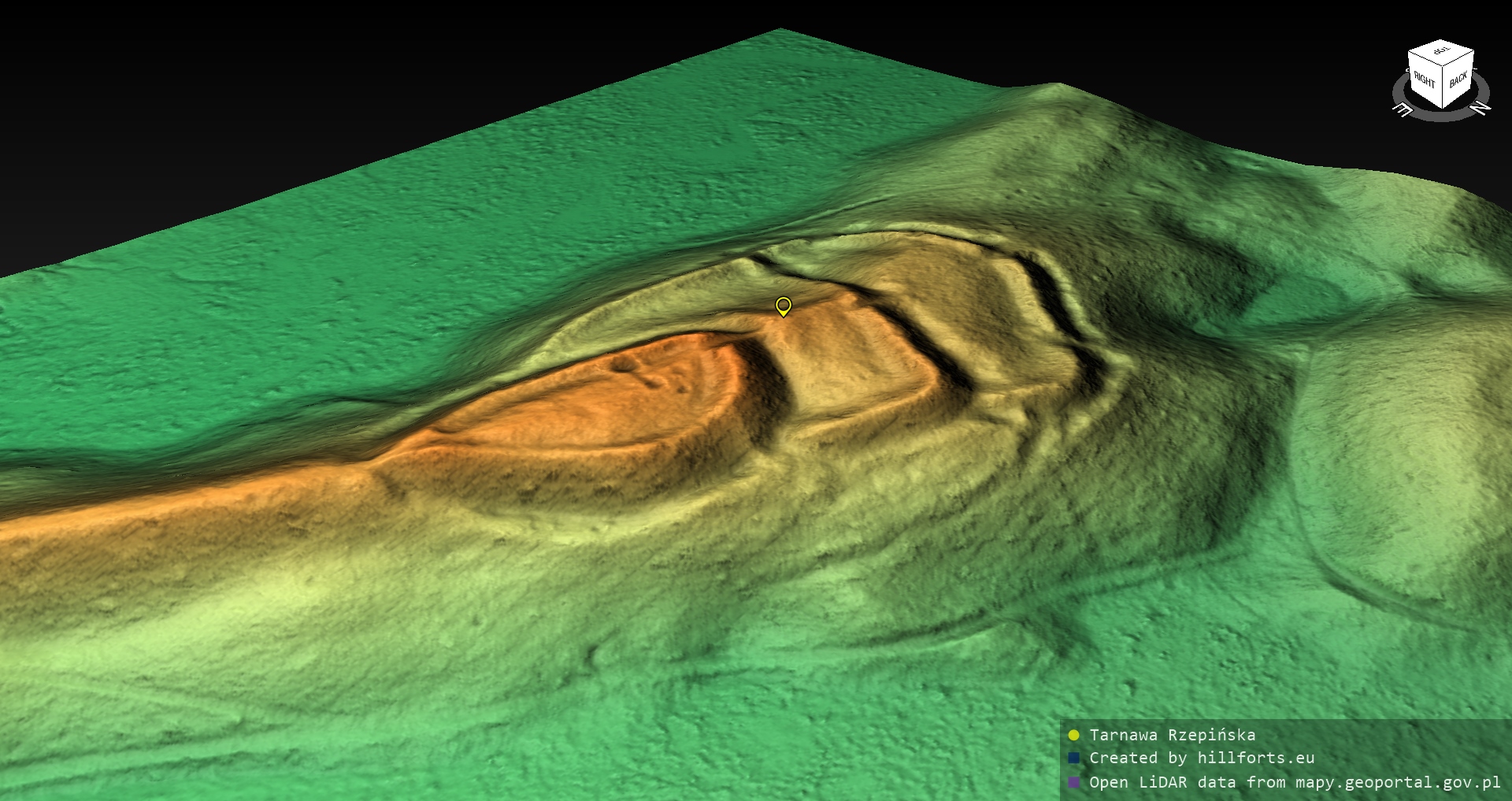Click the purple legend square
1512x801 pixels.
tap(1073, 783)
